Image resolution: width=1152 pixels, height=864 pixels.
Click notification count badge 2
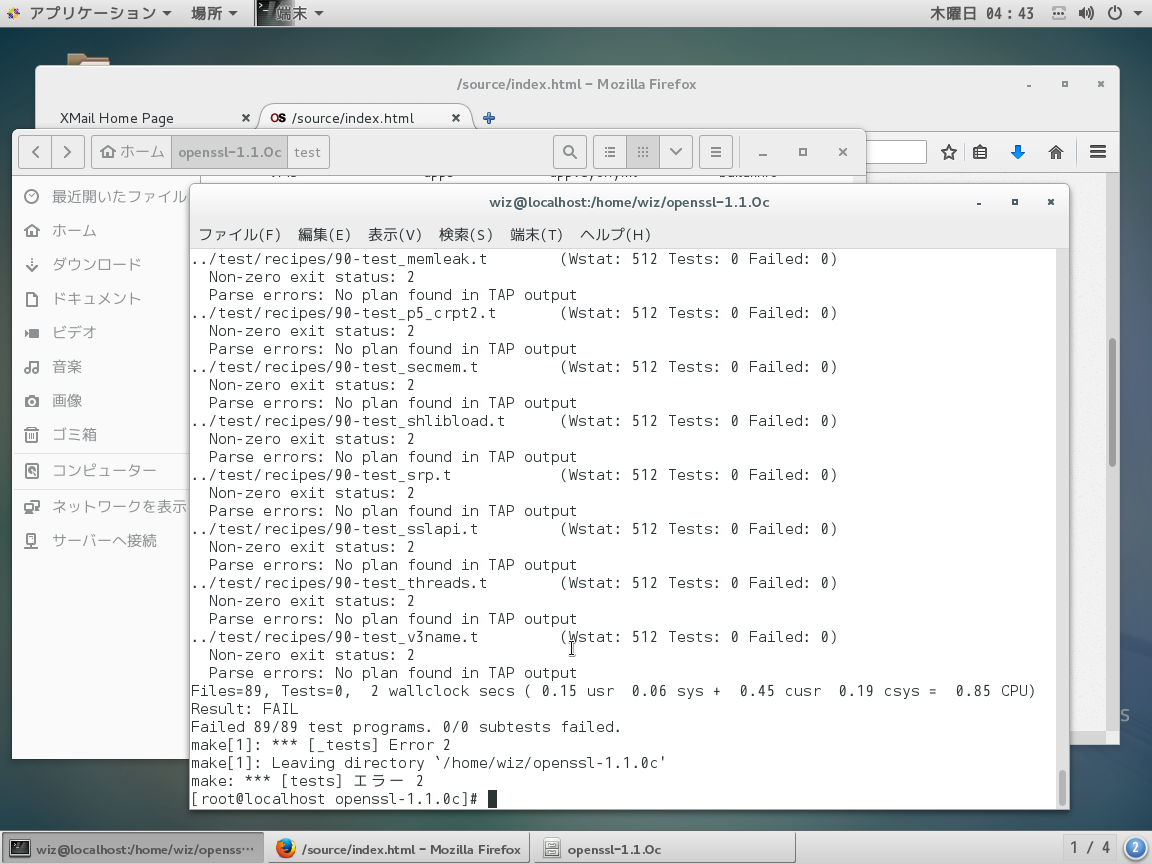pos(1136,849)
